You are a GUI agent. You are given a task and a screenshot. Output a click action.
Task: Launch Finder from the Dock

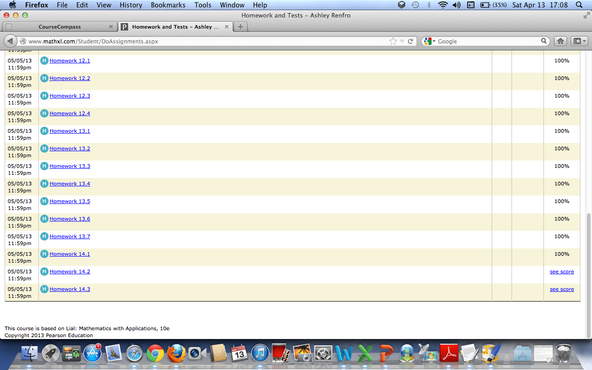click(29, 354)
